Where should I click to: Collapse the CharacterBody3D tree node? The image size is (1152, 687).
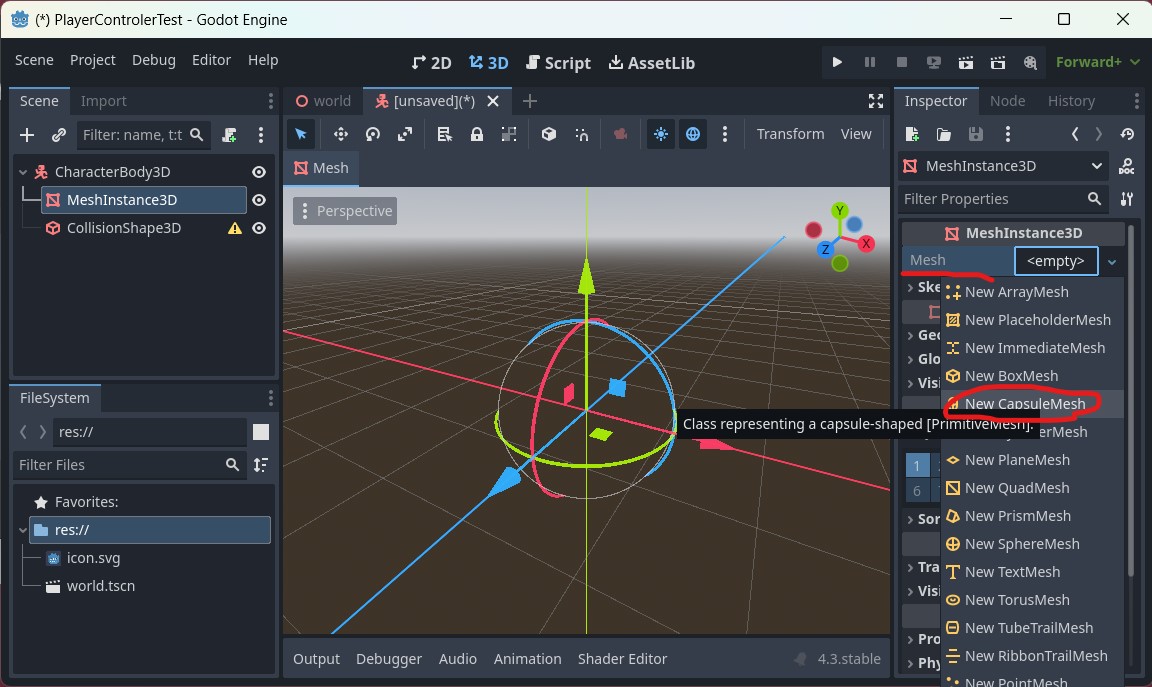pyautogui.click(x=22, y=171)
